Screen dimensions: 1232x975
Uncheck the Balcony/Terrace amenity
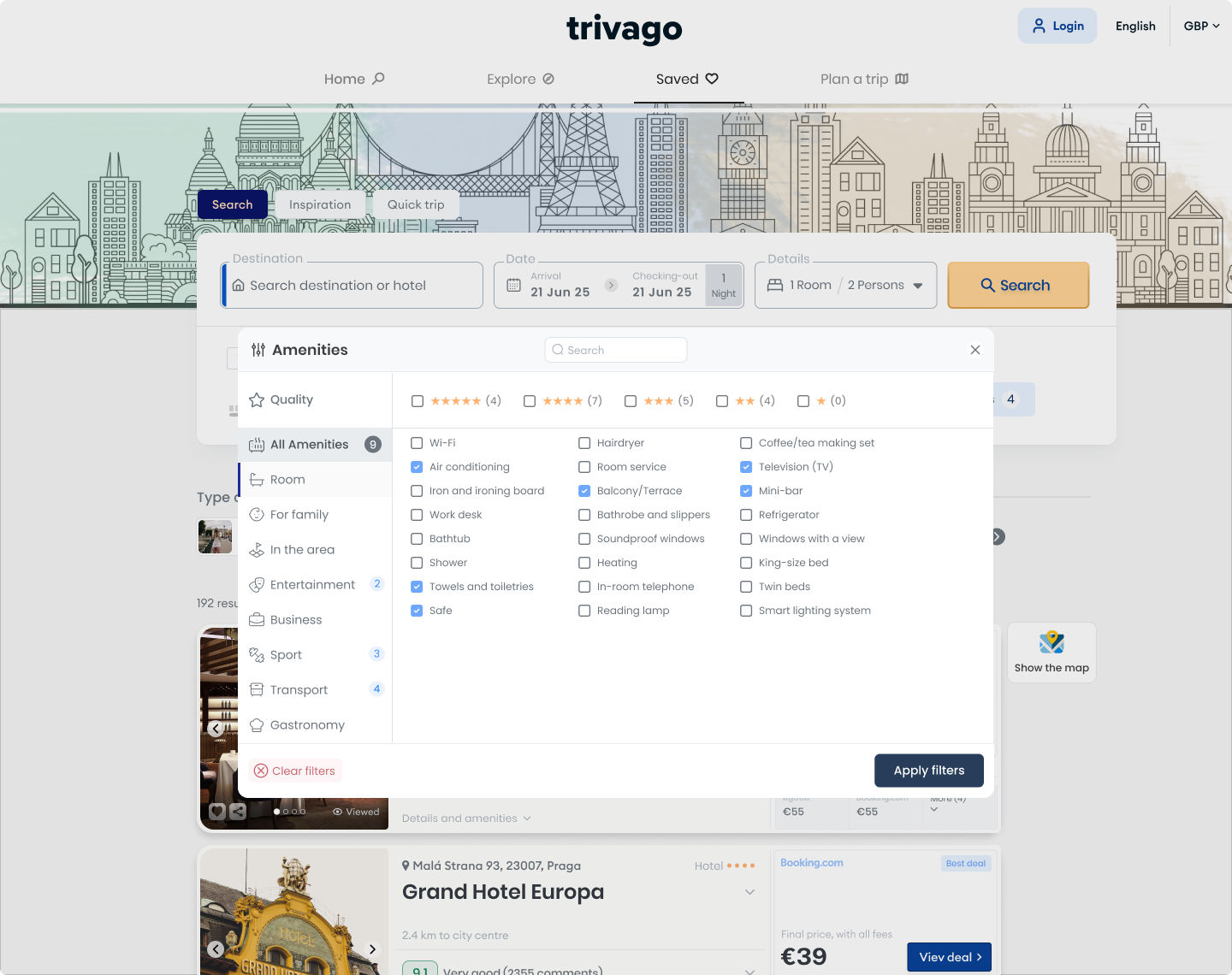click(x=584, y=491)
